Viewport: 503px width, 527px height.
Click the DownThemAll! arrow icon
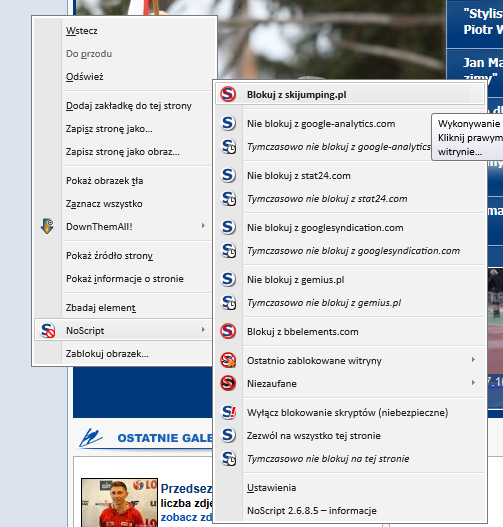tap(47, 226)
